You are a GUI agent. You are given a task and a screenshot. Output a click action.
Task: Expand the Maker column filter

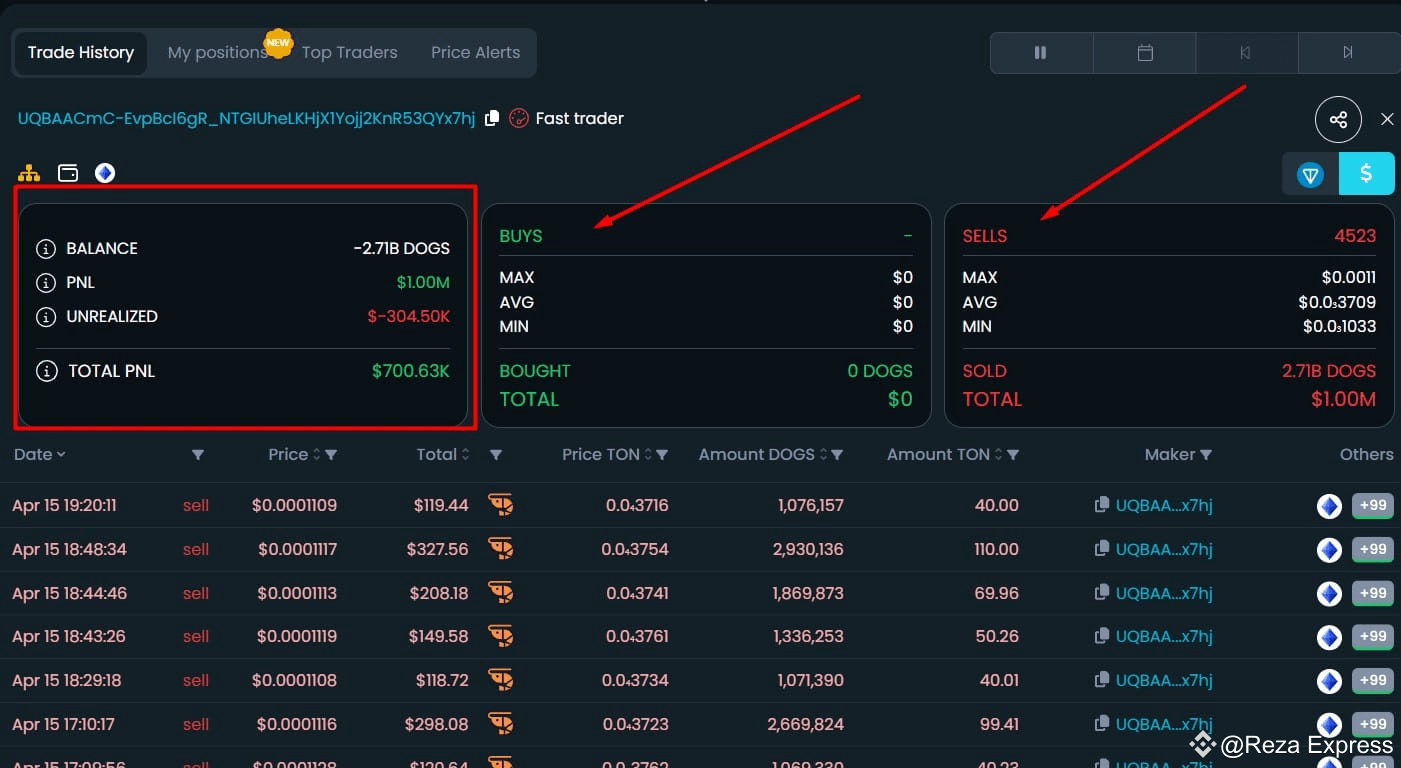coord(1206,454)
